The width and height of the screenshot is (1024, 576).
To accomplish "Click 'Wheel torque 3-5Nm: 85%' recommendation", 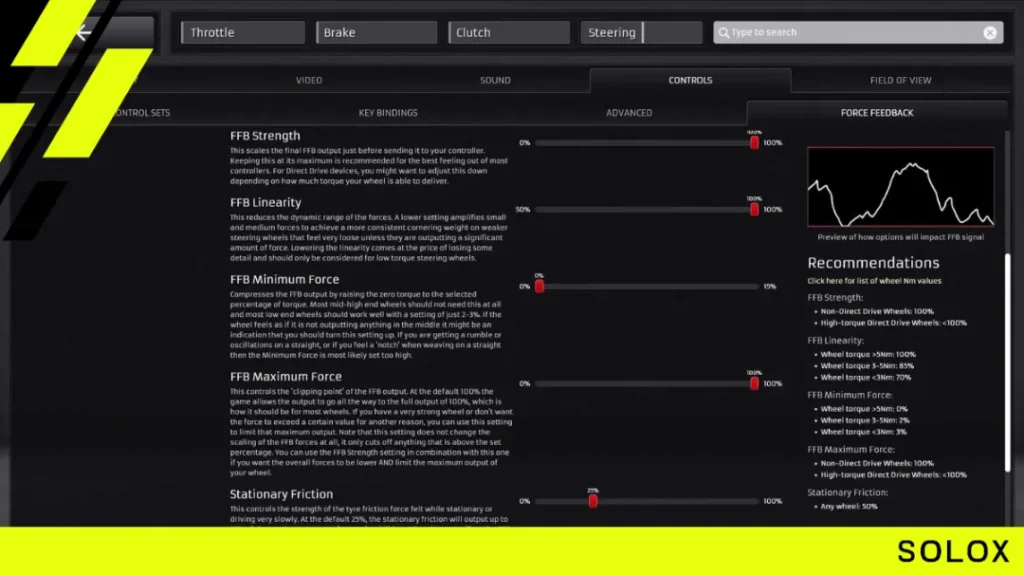I will click(x=867, y=366).
